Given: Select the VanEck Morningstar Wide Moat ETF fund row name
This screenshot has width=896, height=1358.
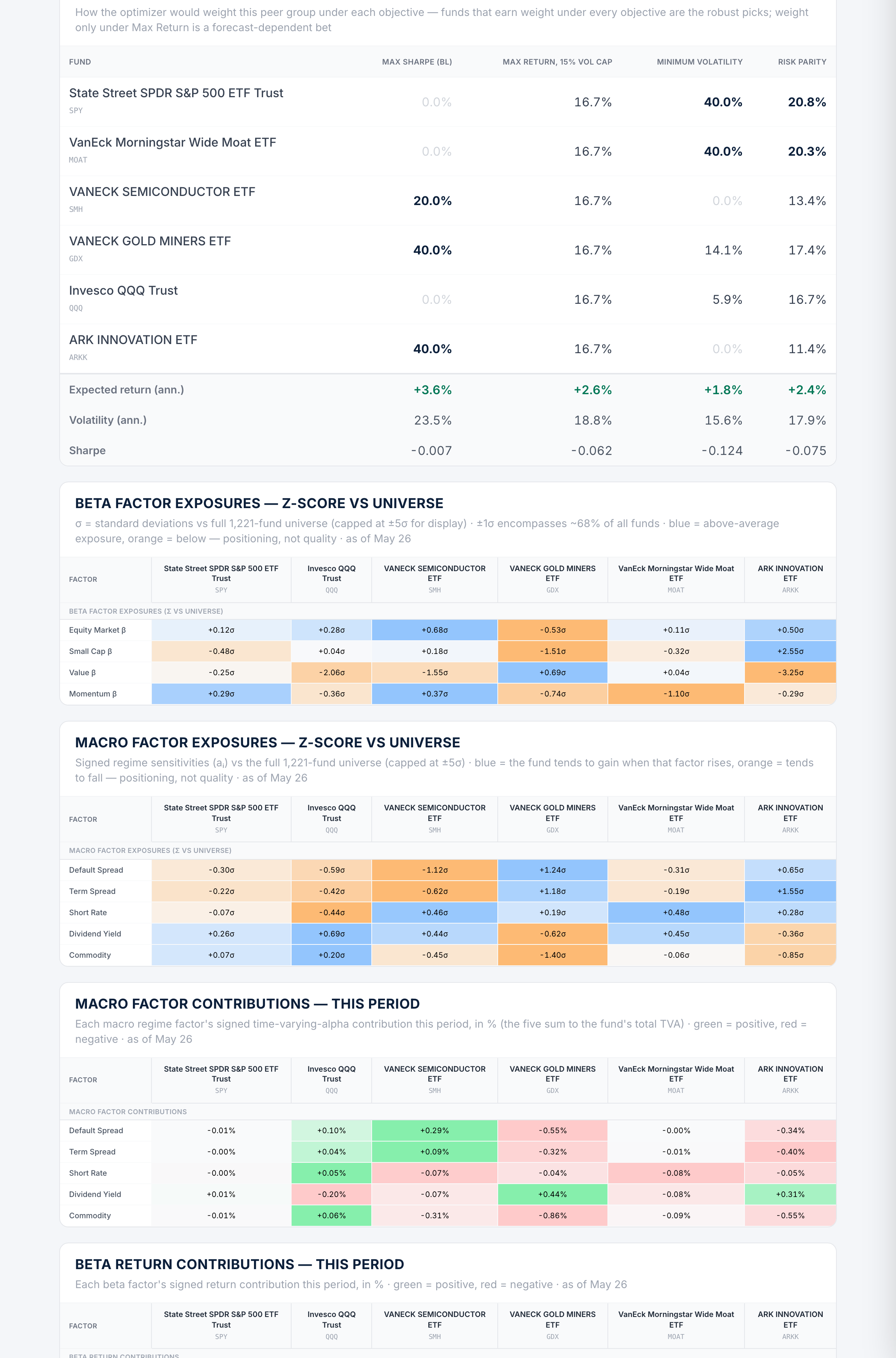Looking at the screenshot, I should [x=173, y=142].
